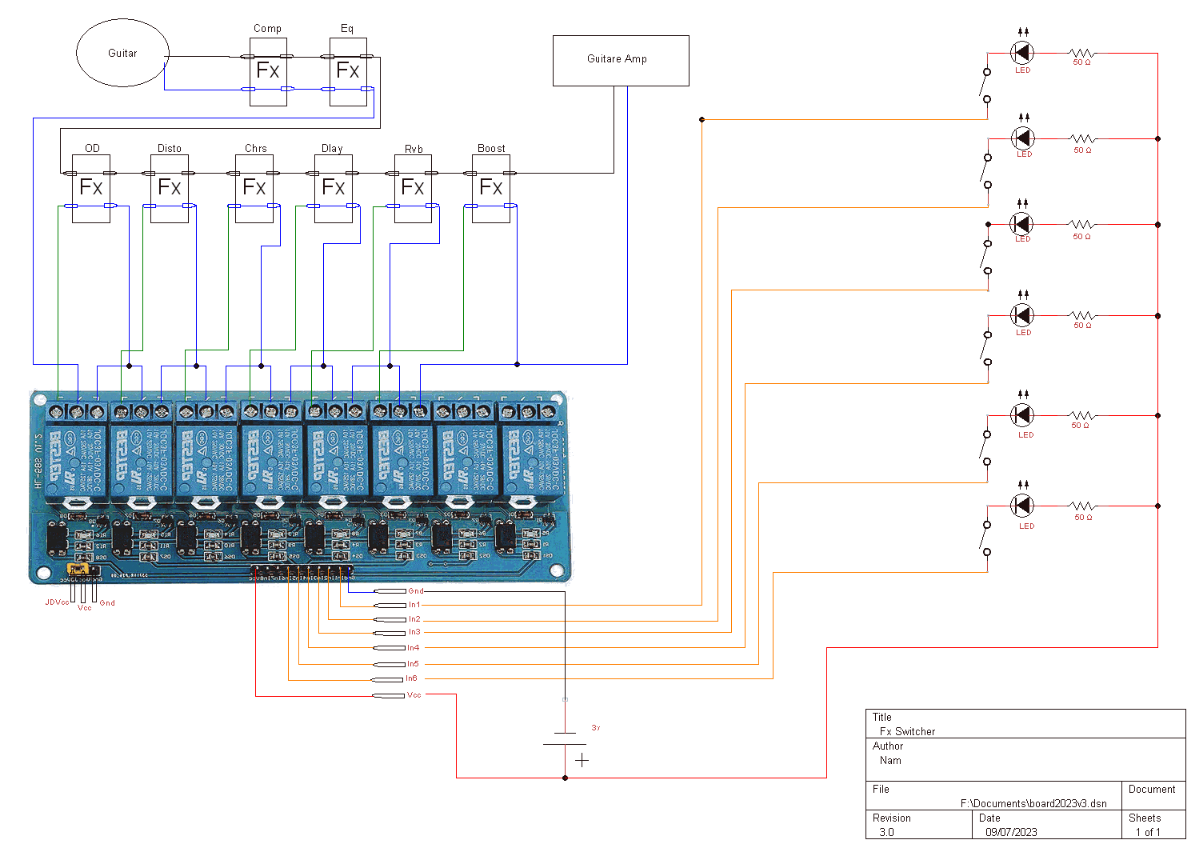This screenshot has height=848, width=1195.
Task: Pick the OD Fx block
Action: click(x=91, y=189)
